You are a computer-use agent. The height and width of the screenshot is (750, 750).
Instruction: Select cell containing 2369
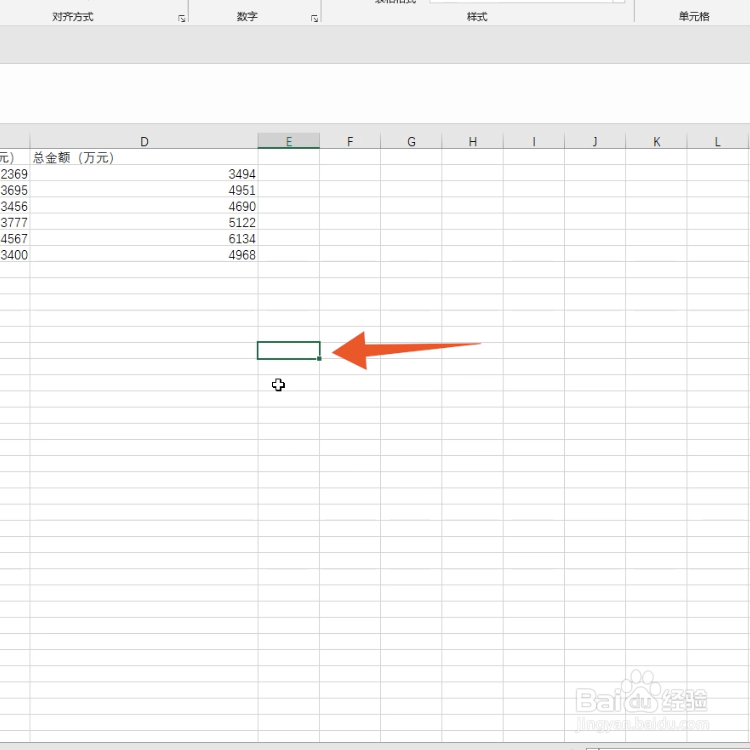pos(14,173)
